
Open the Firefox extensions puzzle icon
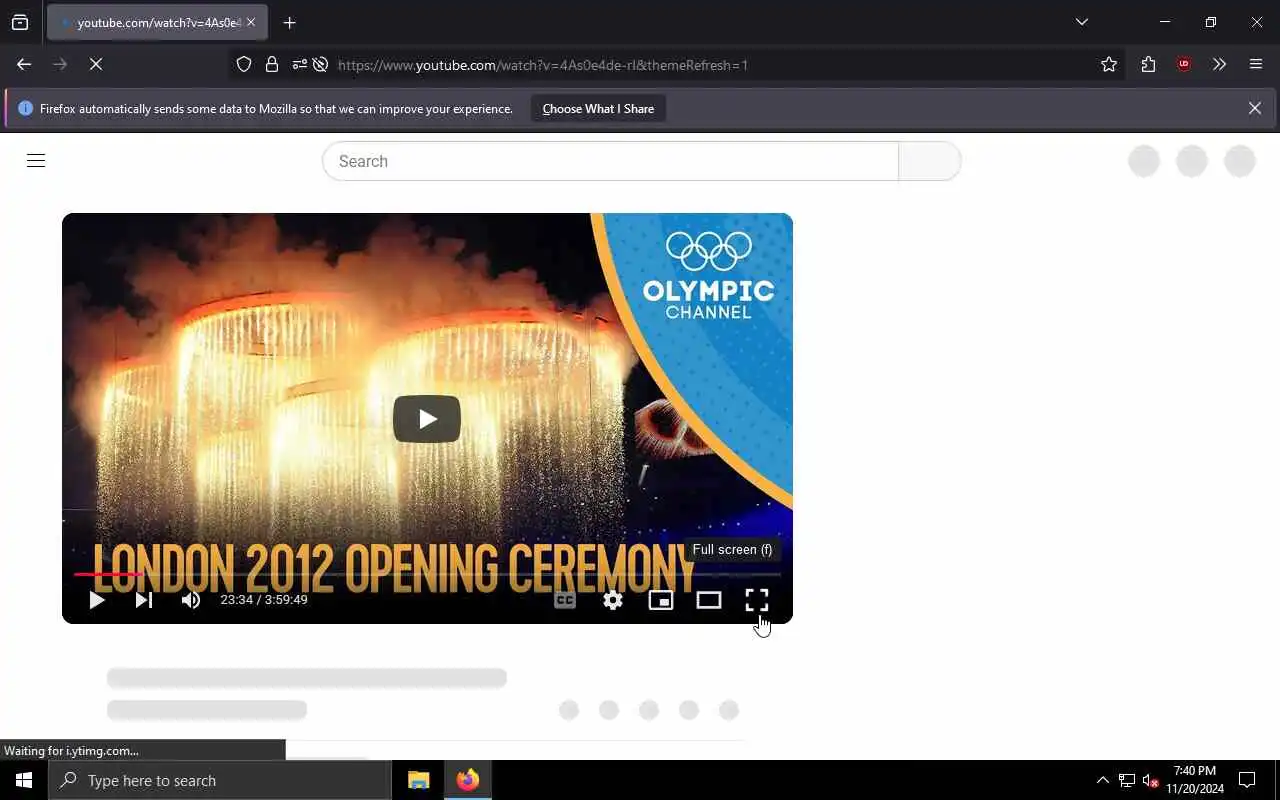pyautogui.click(x=1148, y=64)
